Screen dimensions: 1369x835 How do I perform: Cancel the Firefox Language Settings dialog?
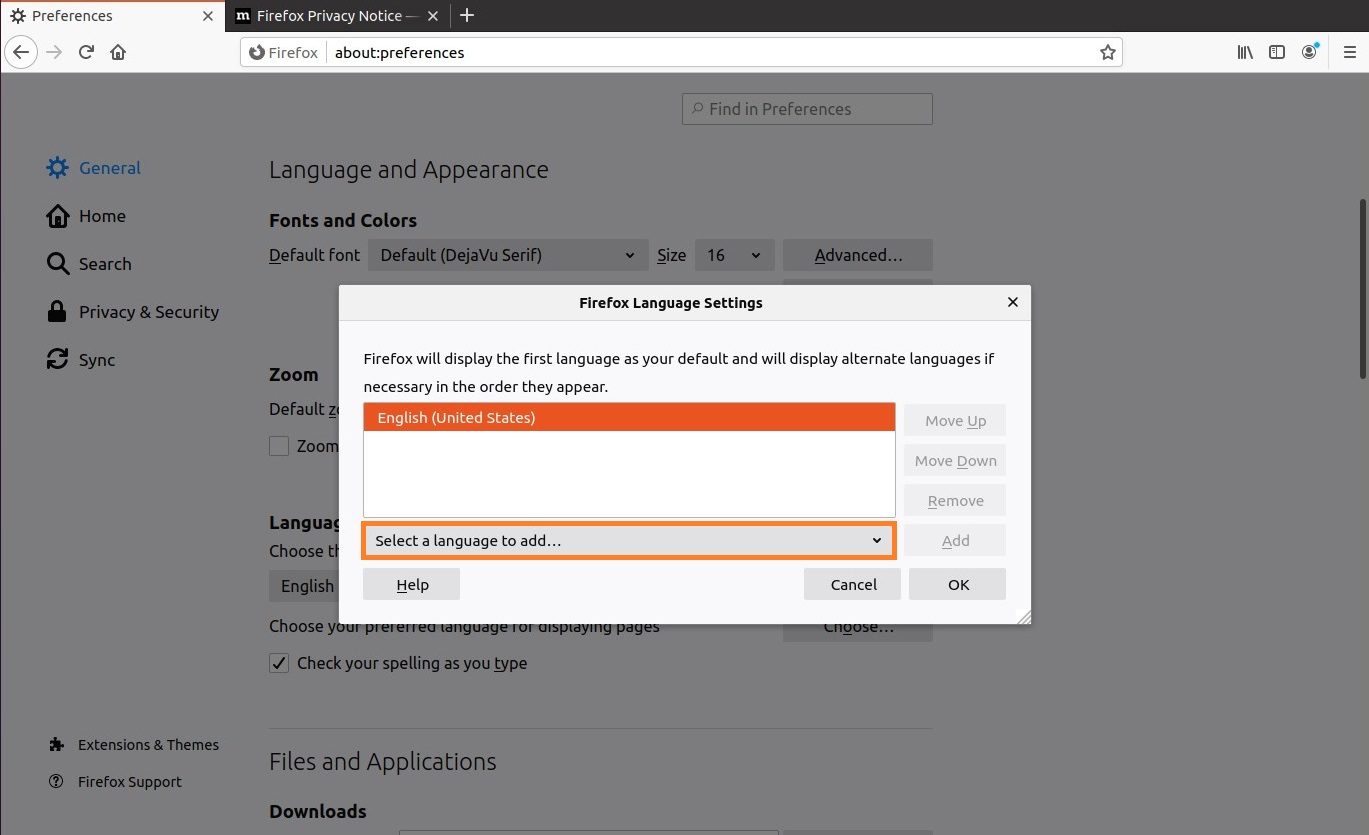pyautogui.click(x=852, y=585)
